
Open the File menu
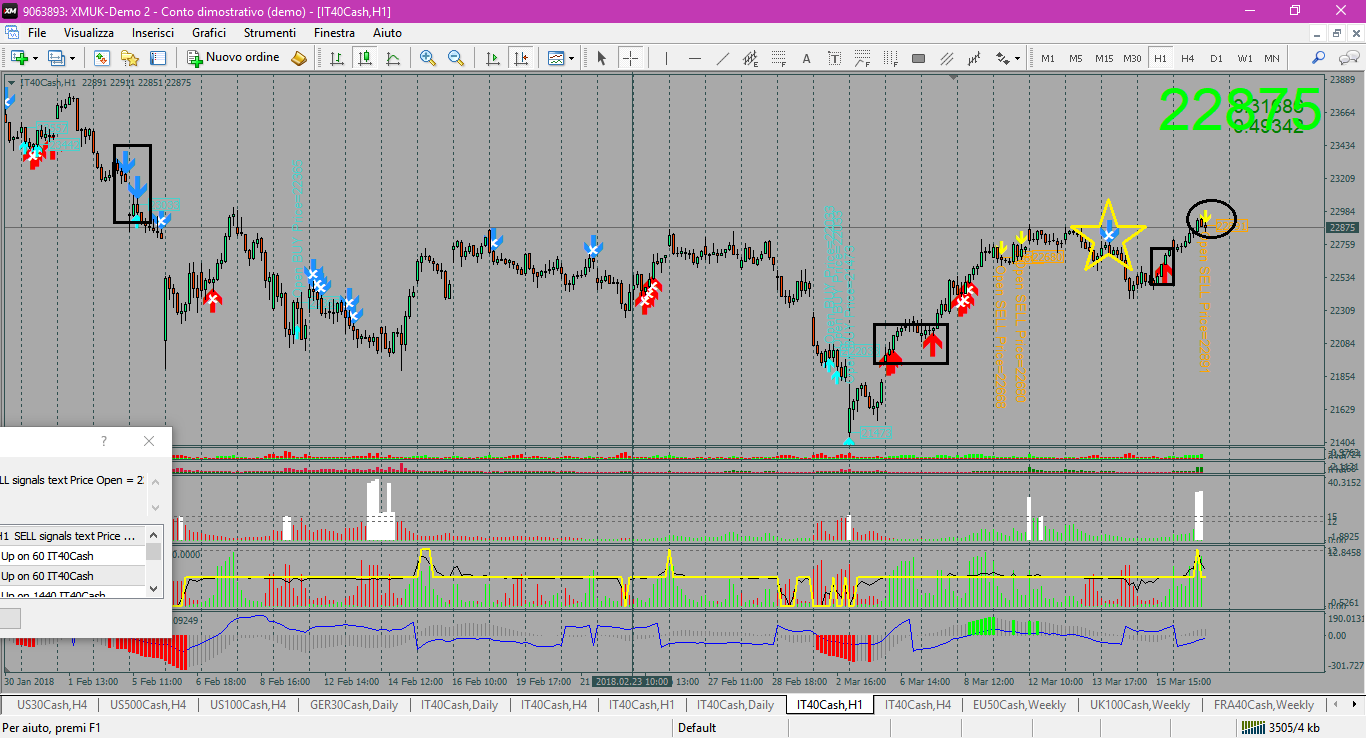pos(37,33)
